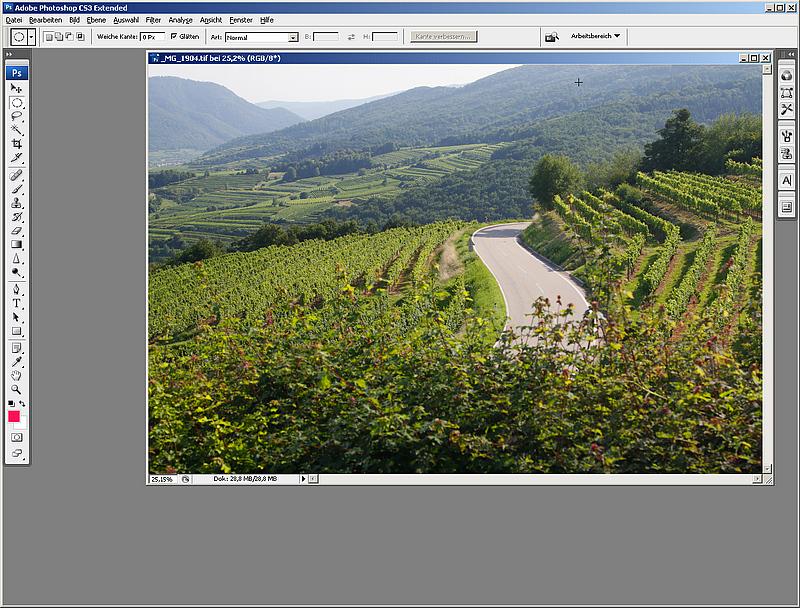The height and width of the screenshot is (608, 800).
Task: Choose the Type (T) tool
Action: click(17, 303)
